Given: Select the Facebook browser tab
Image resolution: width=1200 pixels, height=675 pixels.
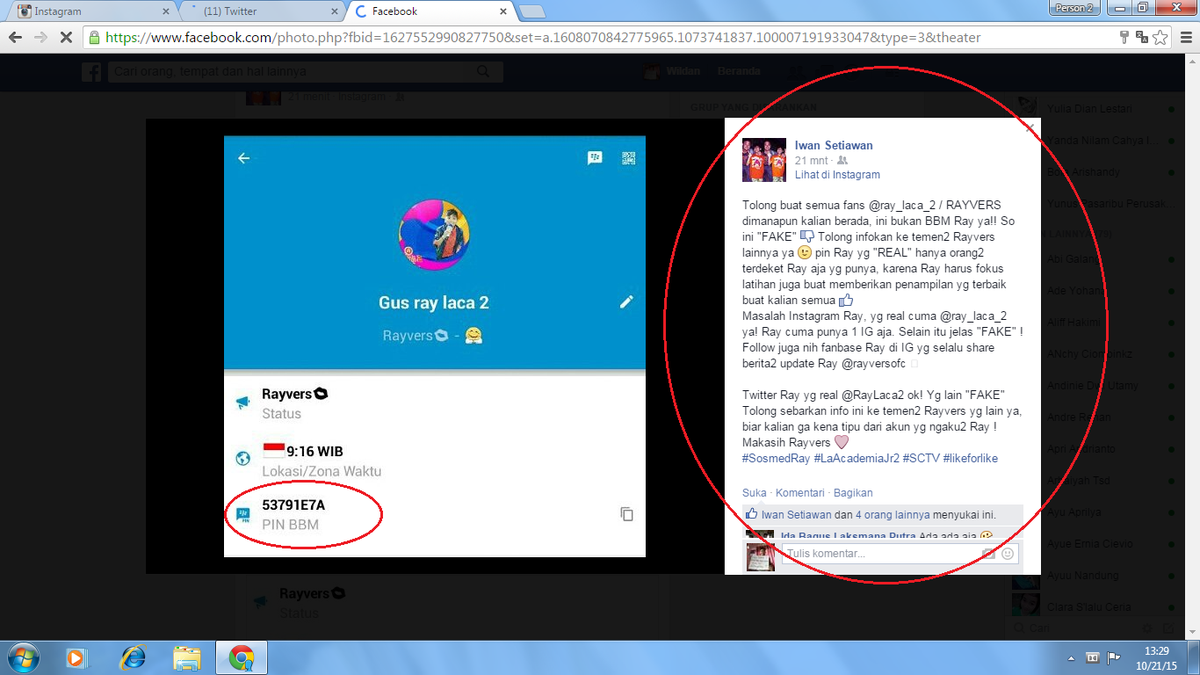Looking at the screenshot, I should click(430, 11).
